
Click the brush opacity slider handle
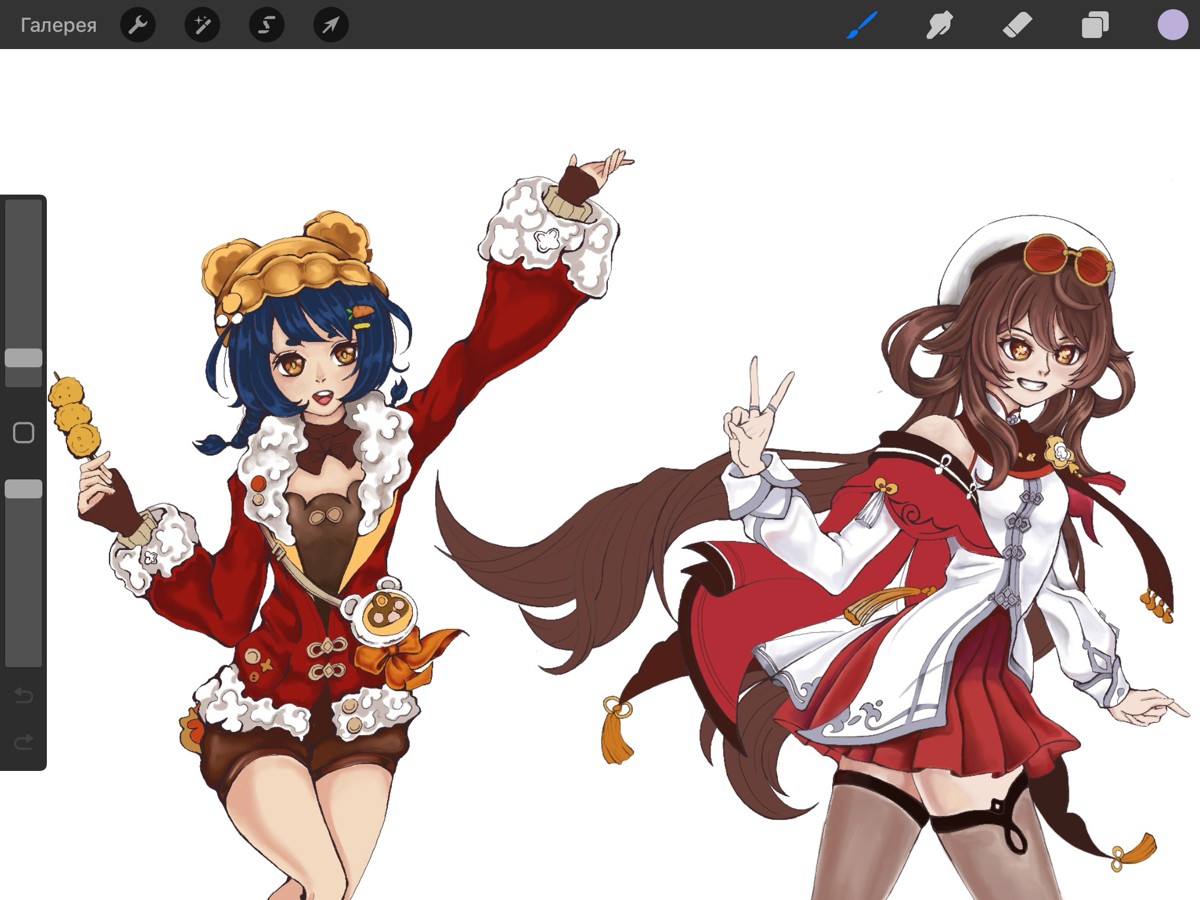click(x=23, y=489)
